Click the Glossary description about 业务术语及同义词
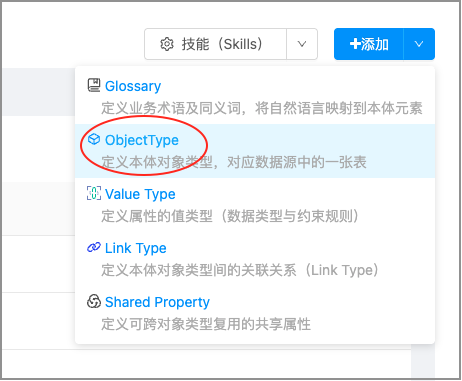Screen dimensions: 462x381 pos(262,108)
